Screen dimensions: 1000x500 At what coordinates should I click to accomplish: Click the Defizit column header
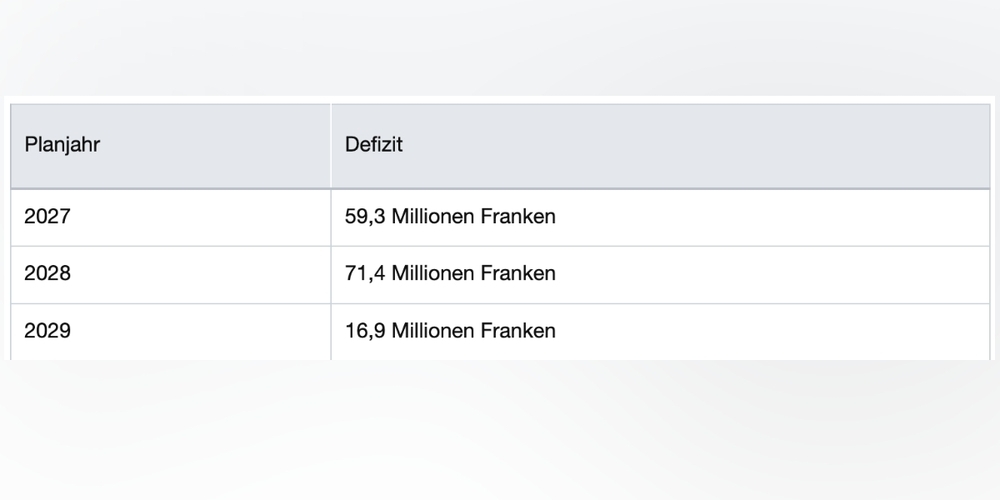(374, 144)
